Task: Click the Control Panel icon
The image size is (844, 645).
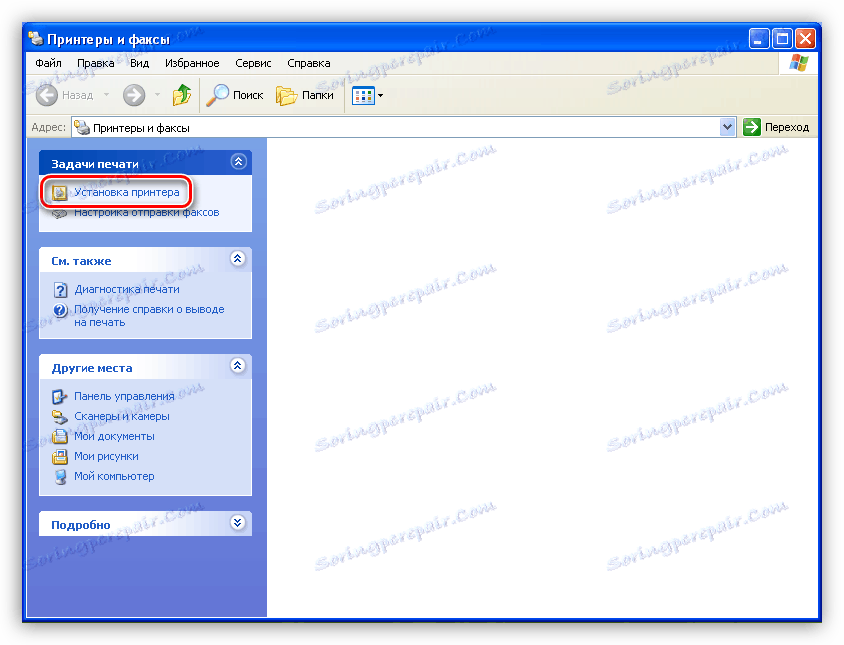Action: pos(59,397)
